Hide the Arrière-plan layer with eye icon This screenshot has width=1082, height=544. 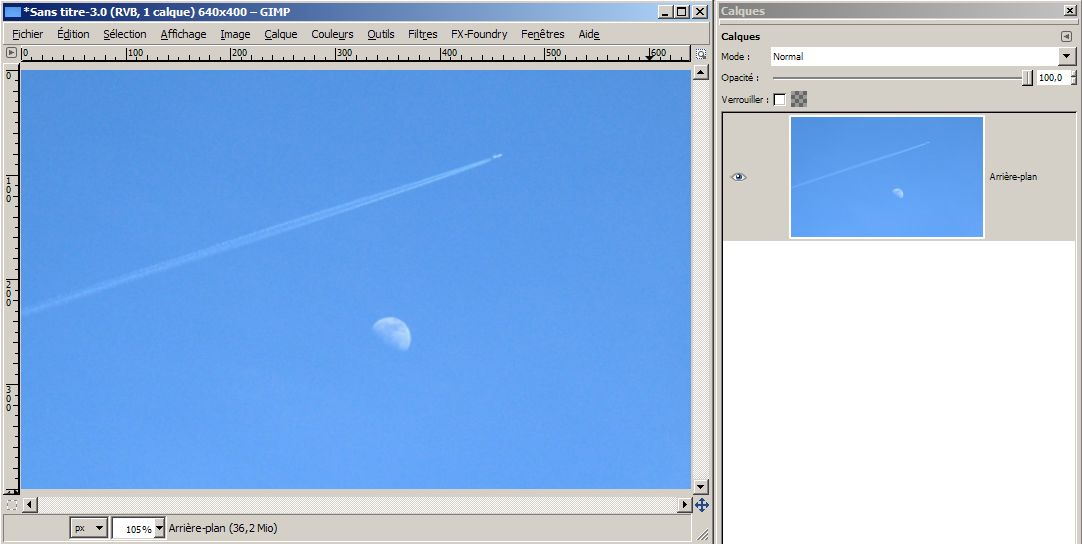[739, 177]
